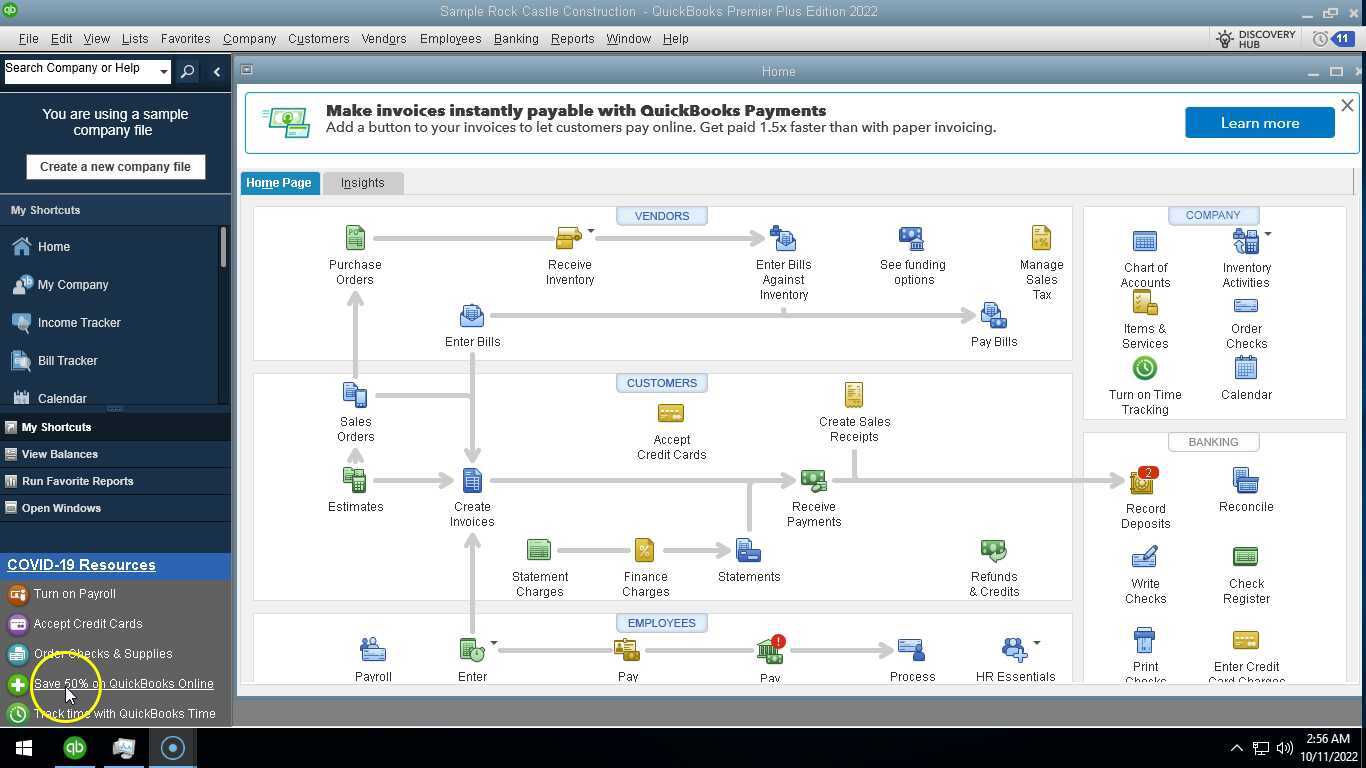The height and width of the screenshot is (768, 1366).
Task: Open Windows Start menu
Action: point(24,748)
